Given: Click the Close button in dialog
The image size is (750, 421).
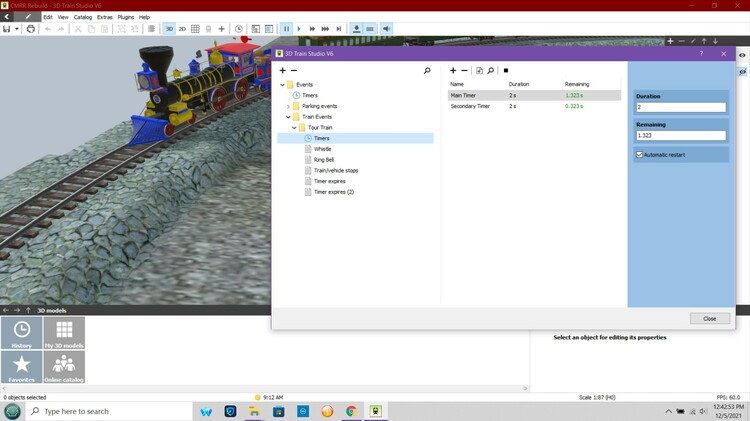Looking at the screenshot, I should (x=709, y=318).
